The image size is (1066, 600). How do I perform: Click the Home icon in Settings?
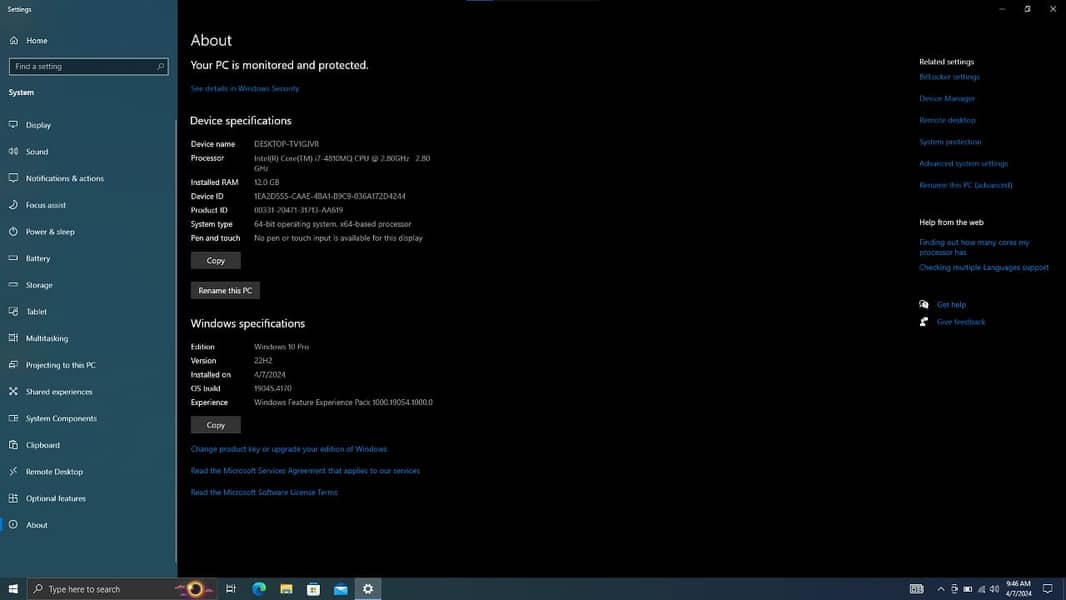point(14,41)
